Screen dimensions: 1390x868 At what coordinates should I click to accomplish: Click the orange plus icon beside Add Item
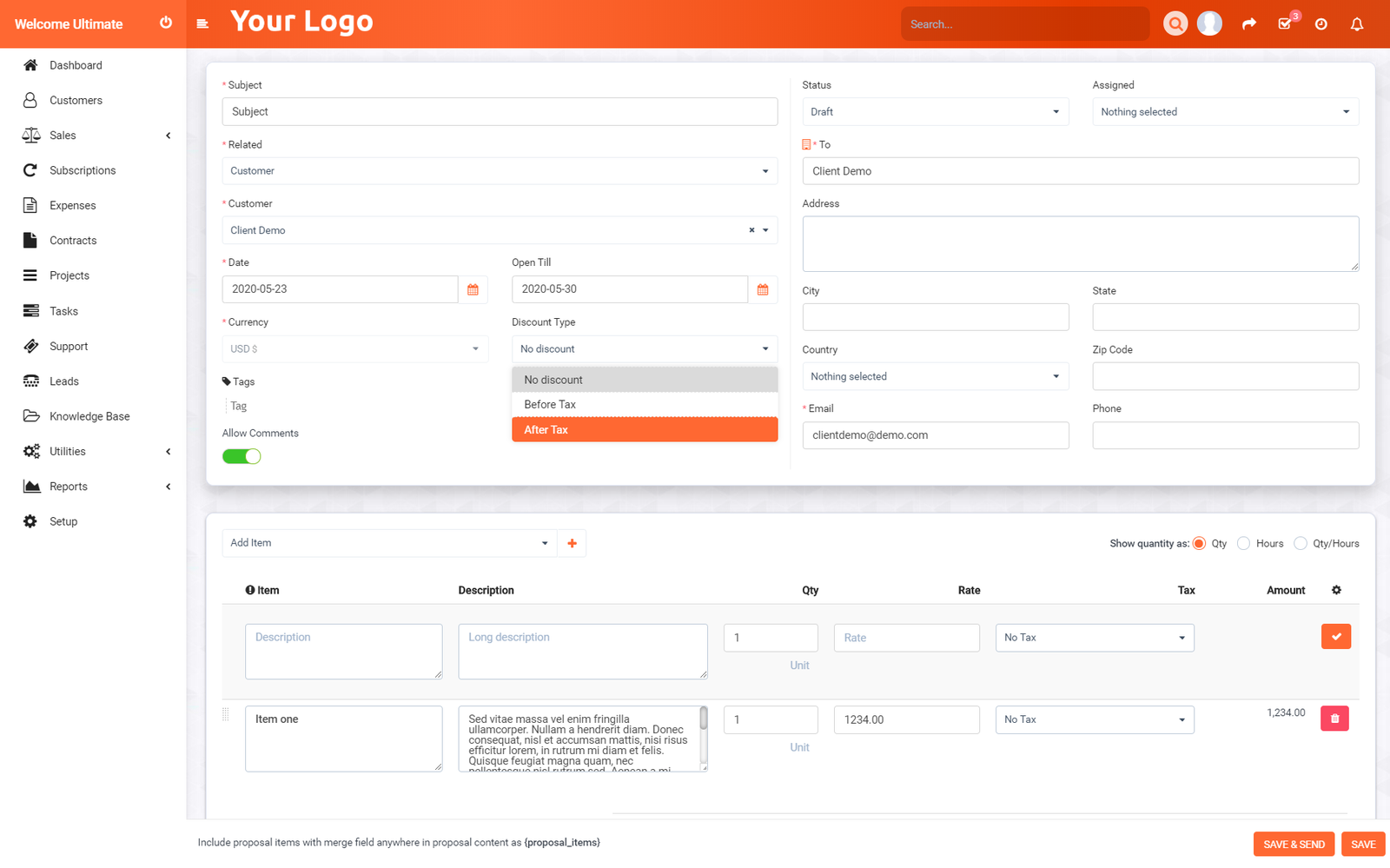(x=572, y=542)
